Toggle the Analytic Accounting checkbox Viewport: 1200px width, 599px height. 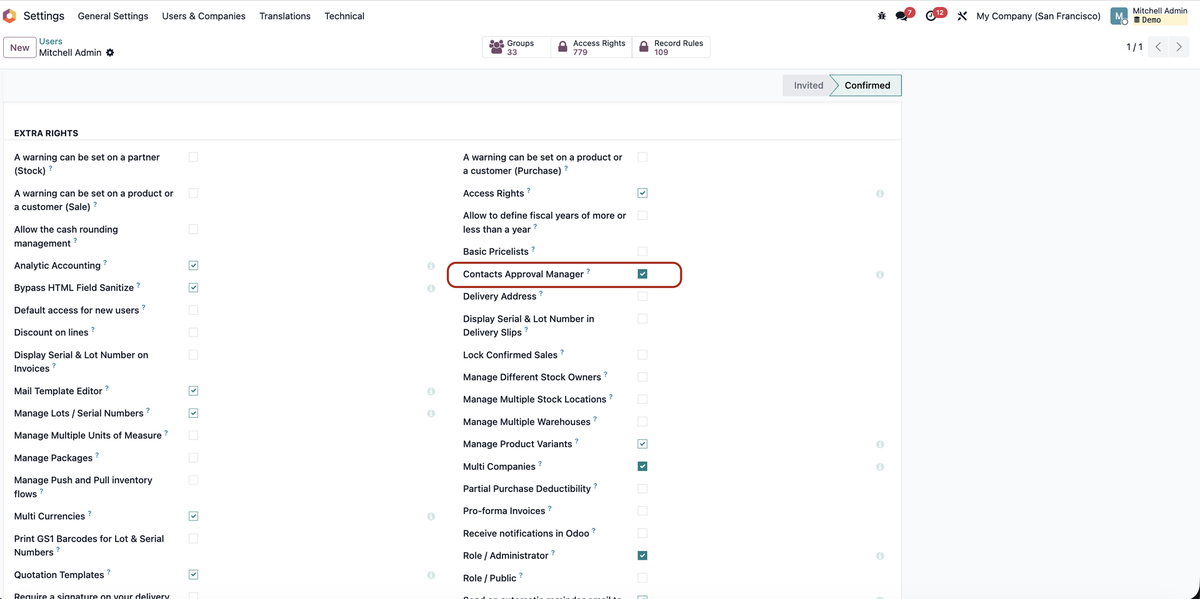tap(193, 266)
